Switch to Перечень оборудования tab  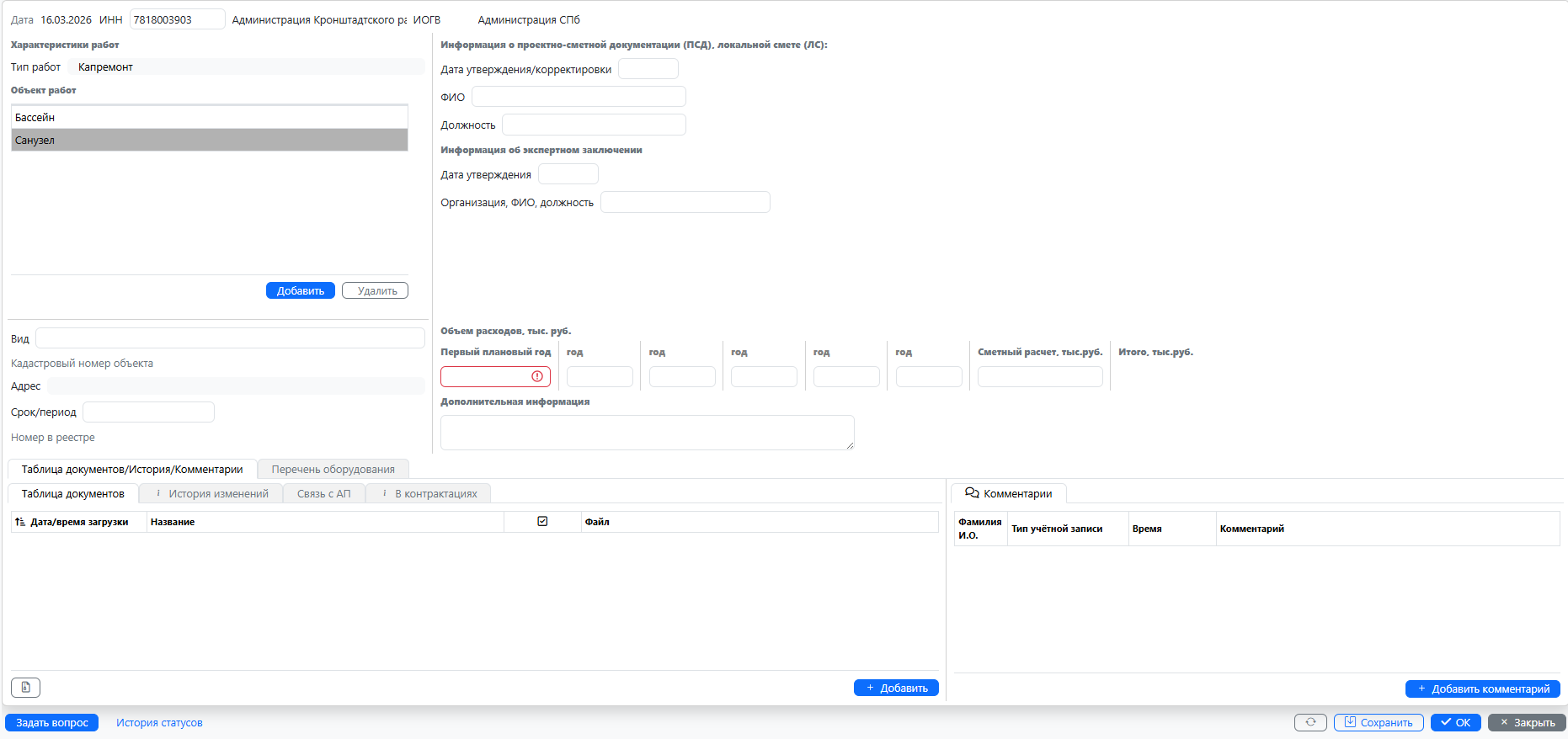[x=333, y=469]
